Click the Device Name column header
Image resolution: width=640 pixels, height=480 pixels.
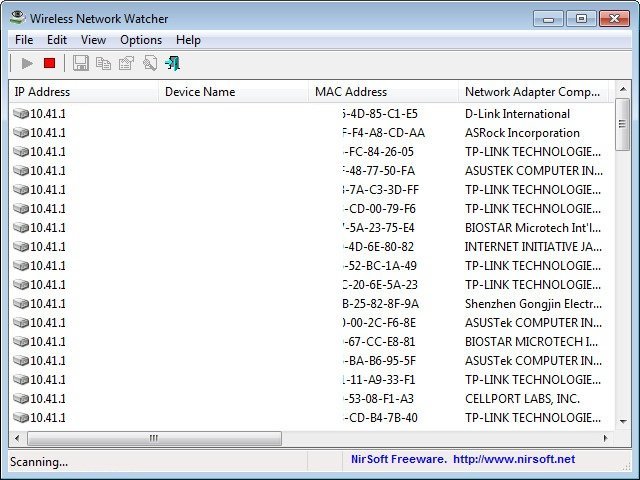pos(200,92)
